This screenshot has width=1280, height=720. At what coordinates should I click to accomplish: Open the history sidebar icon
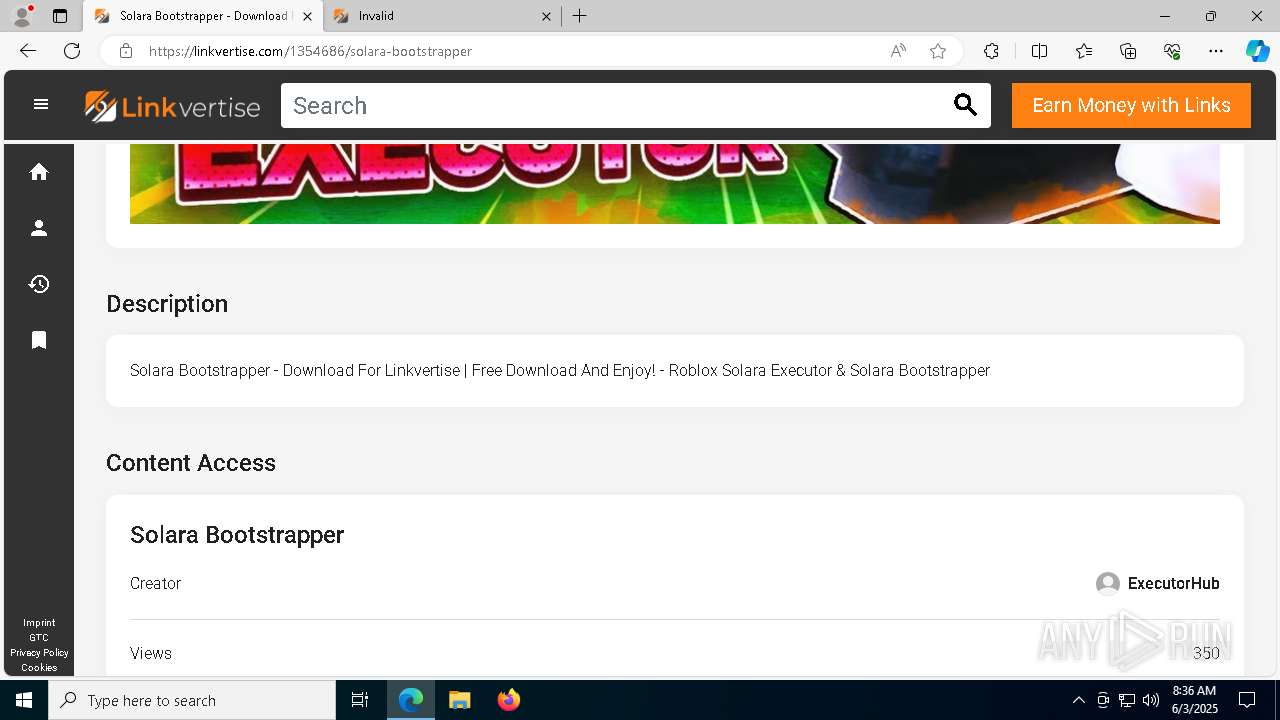point(39,284)
